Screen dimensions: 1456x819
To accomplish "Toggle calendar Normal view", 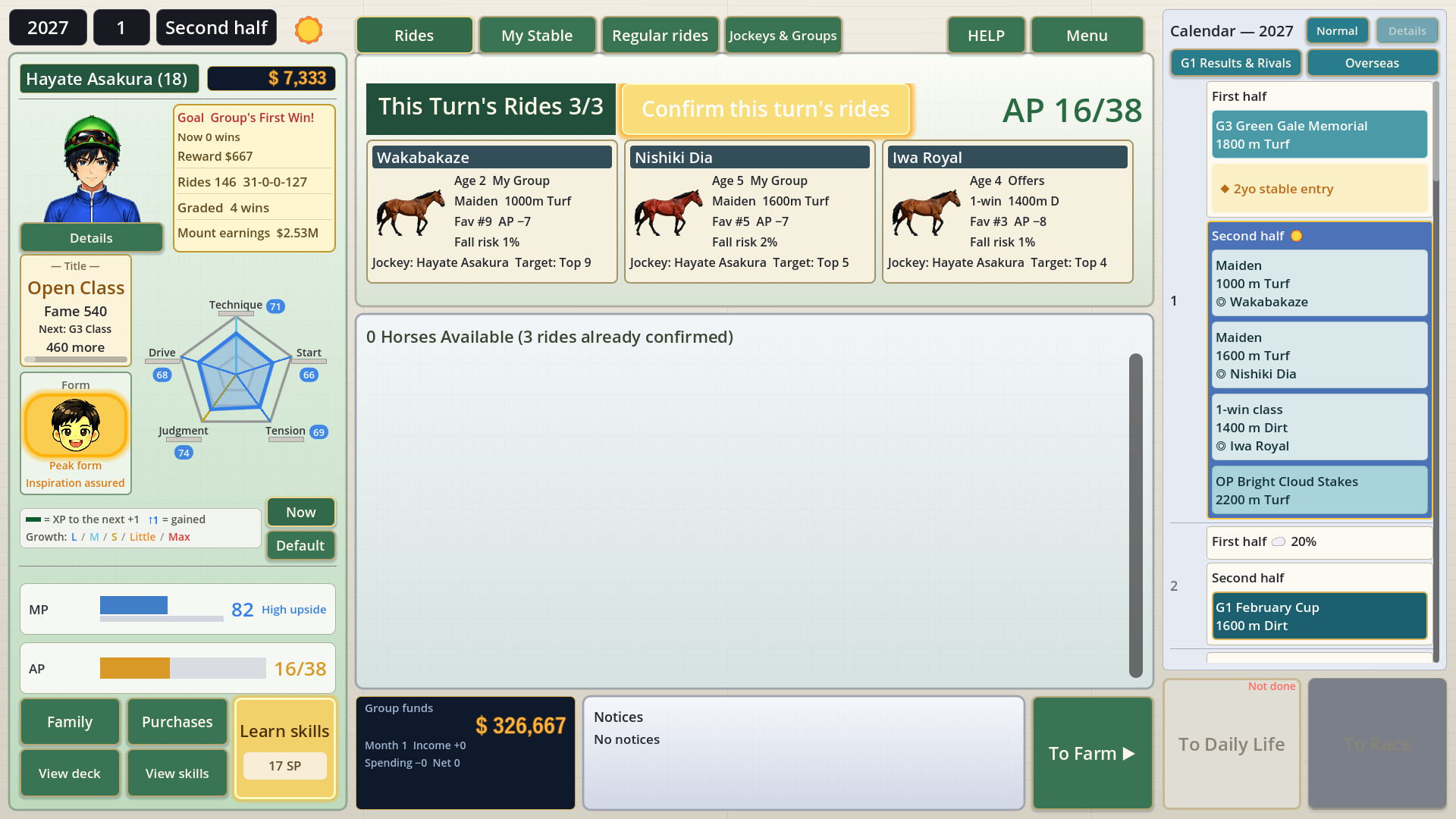I will 1337,31.
